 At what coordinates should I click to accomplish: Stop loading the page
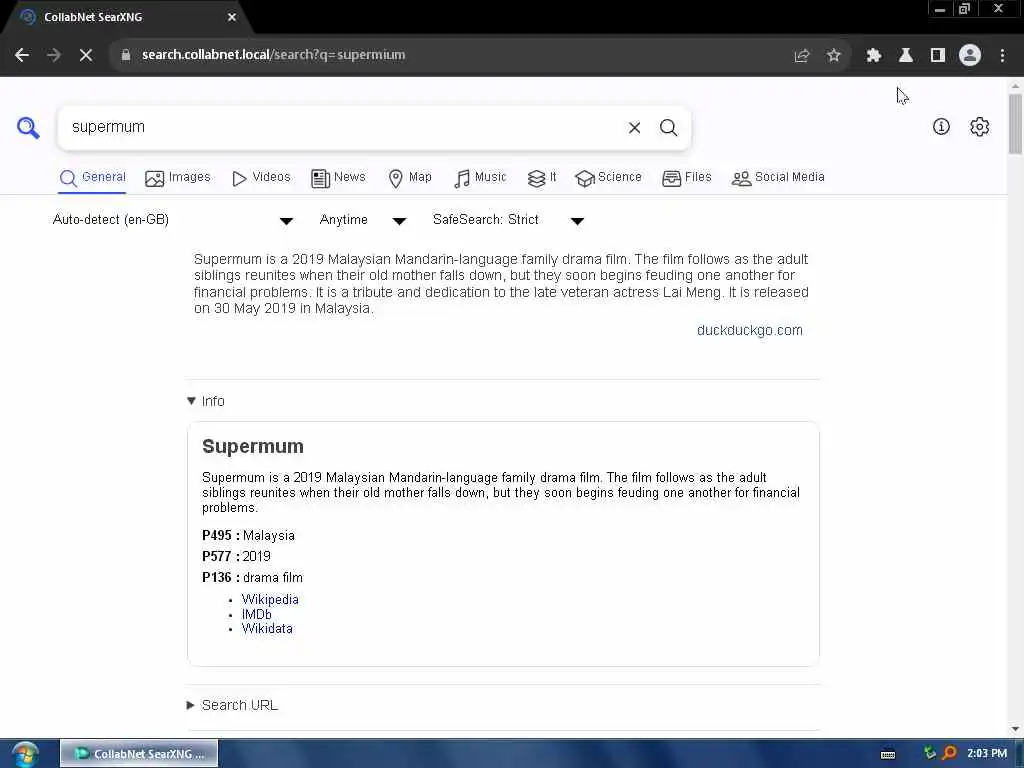click(86, 55)
